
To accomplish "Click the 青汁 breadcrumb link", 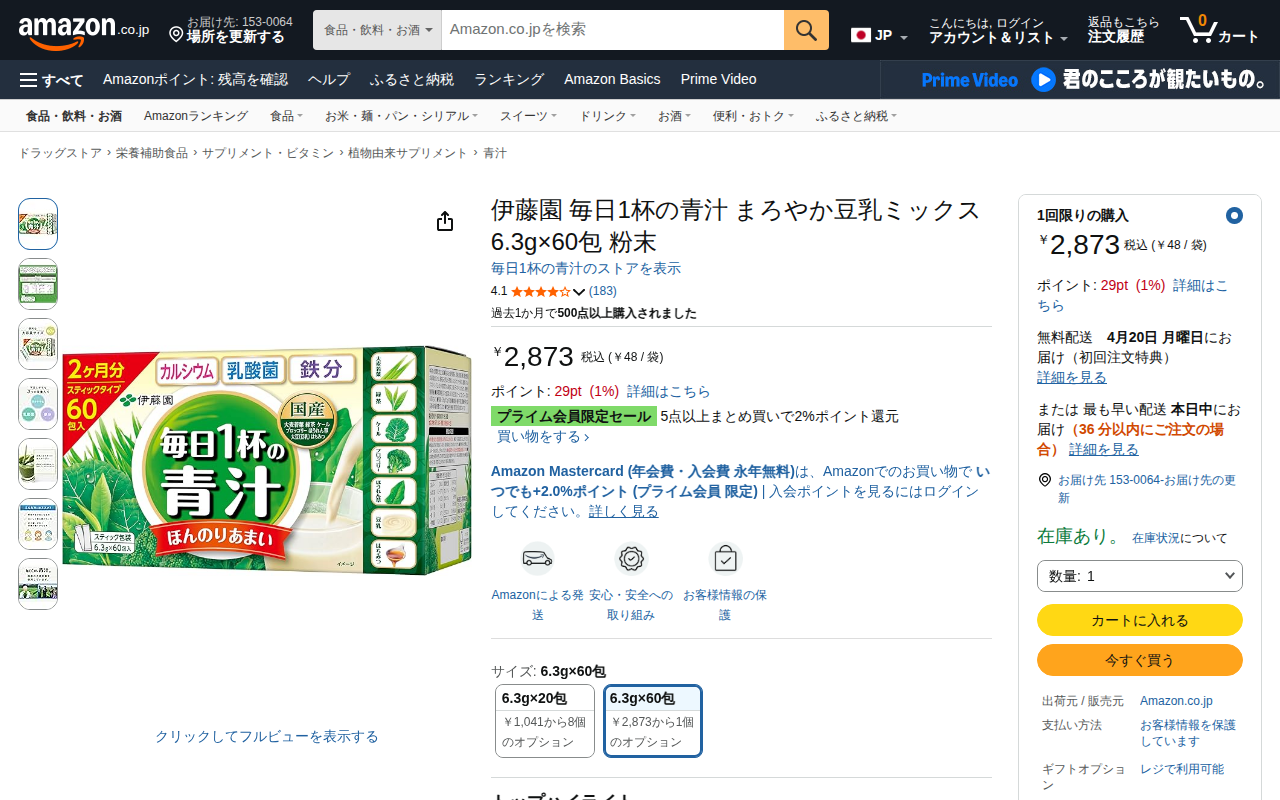I will 495,153.
